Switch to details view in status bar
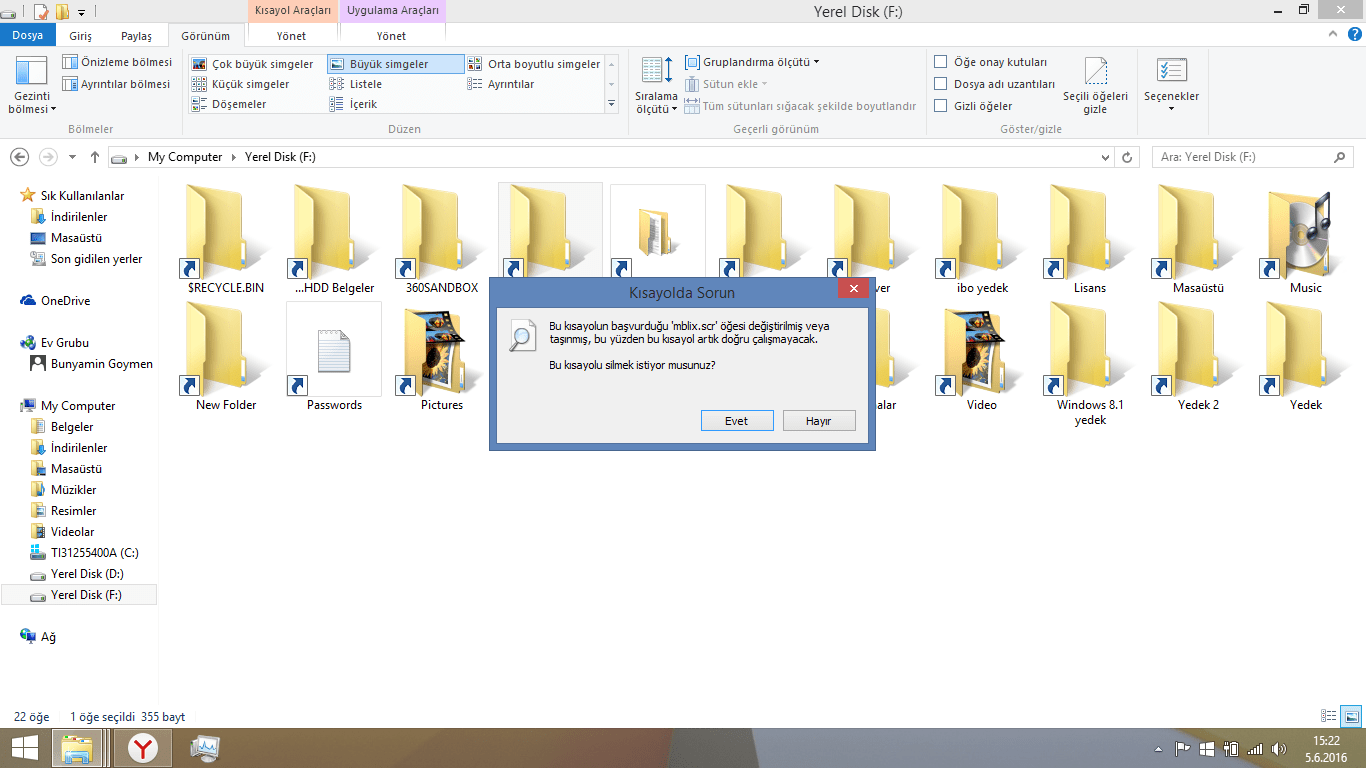Screen dimensions: 1366x768 (1329, 716)
